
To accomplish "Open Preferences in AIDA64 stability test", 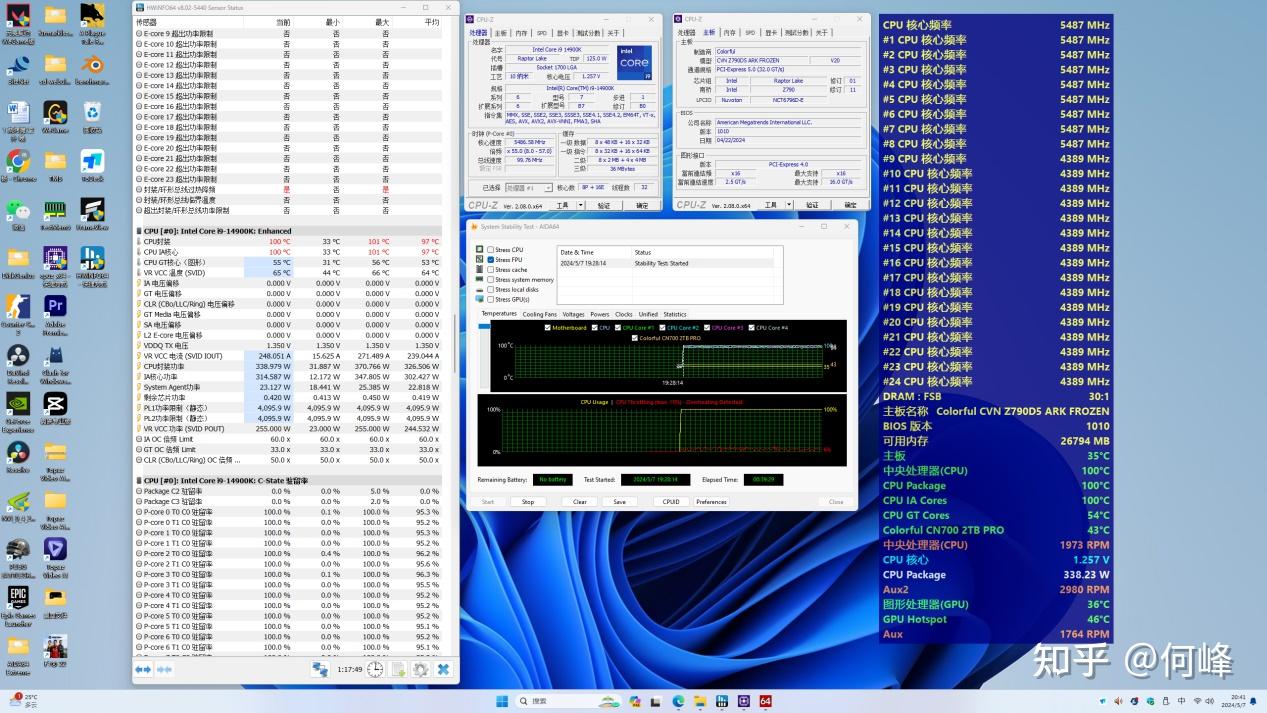I will click(x=712, y=502).
